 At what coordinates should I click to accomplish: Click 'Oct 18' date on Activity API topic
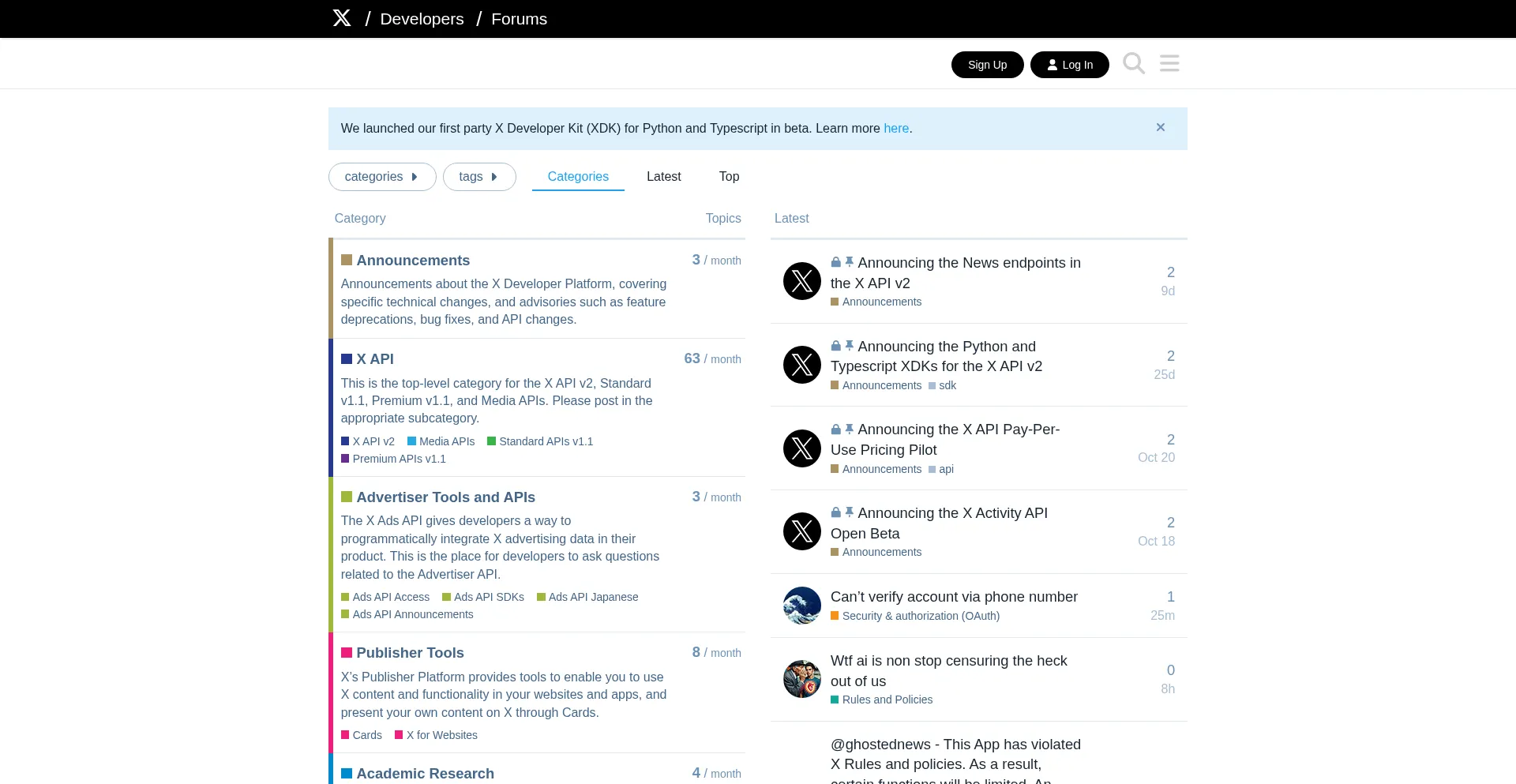[1156, 541]
